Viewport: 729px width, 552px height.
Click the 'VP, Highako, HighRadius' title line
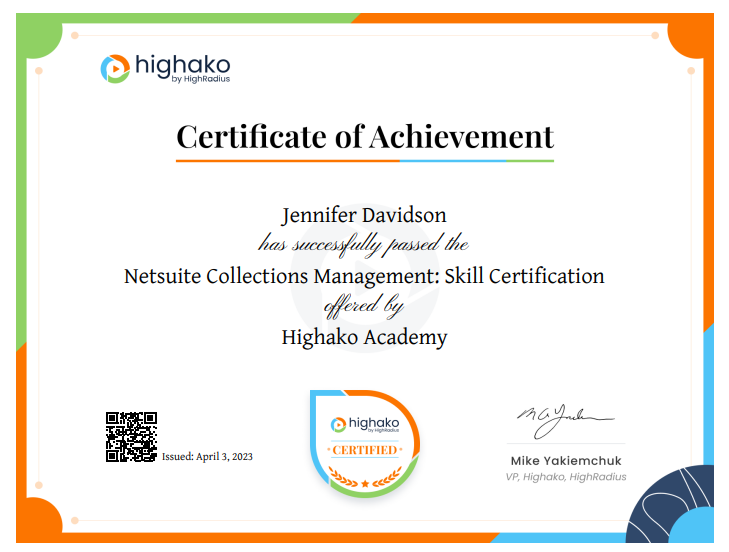click(566, 477)
